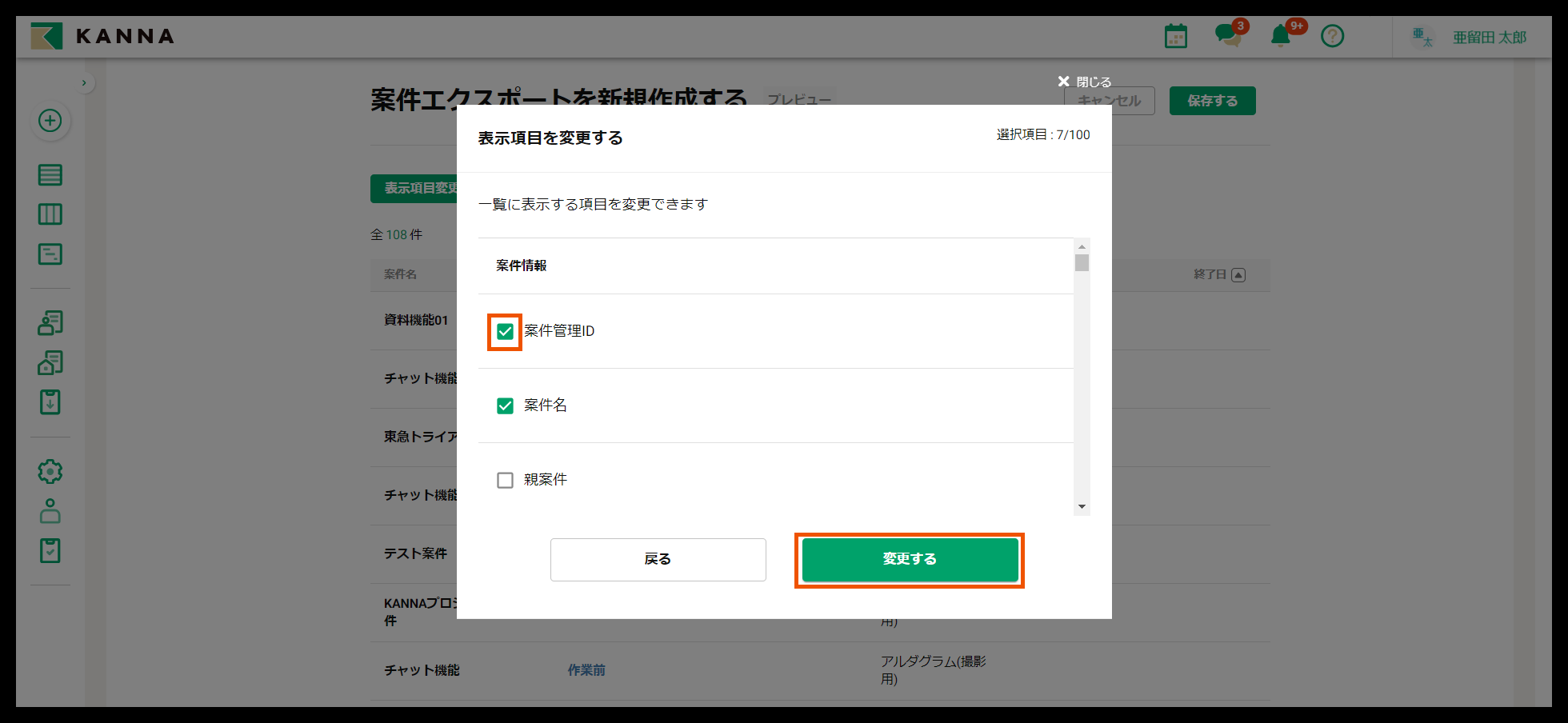
Task: Open the create new item plus icon
Action: 50,121
